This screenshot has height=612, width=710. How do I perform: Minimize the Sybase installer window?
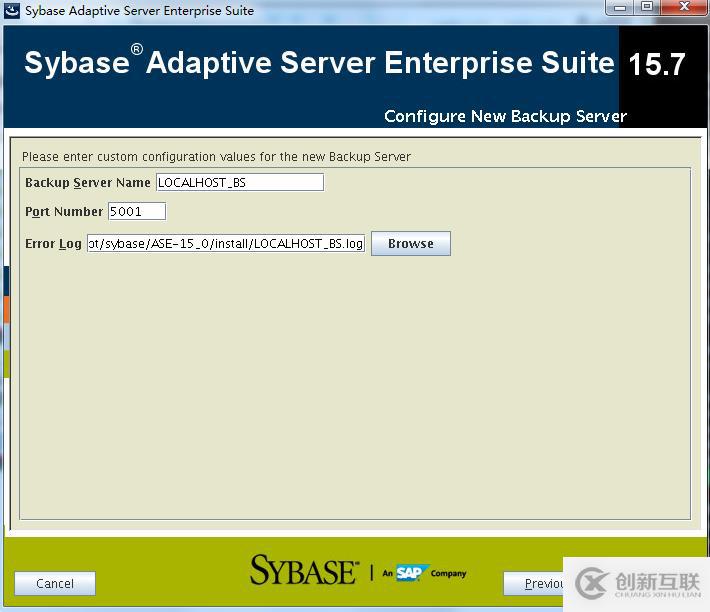click(x=621, y=8)
